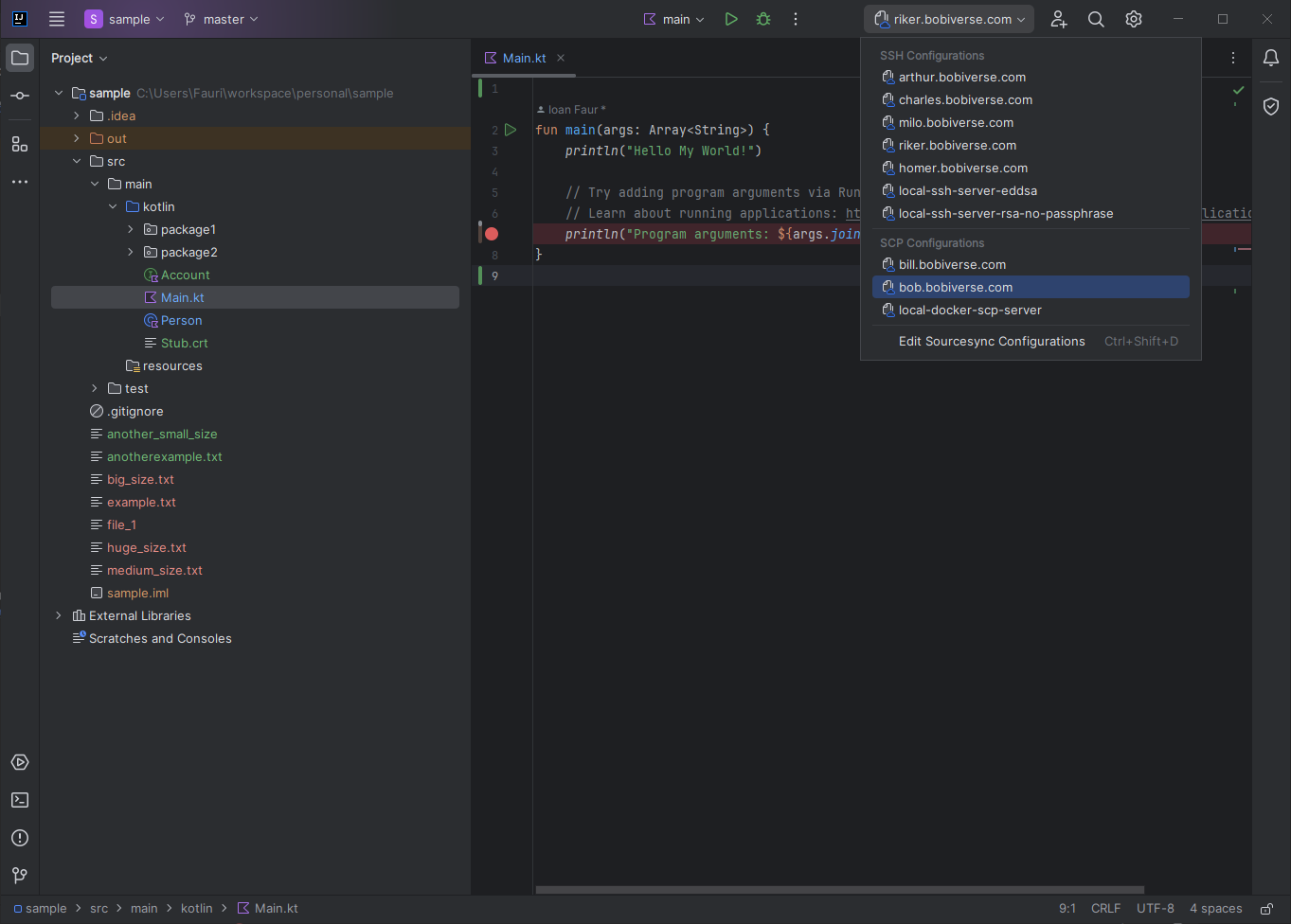Select bob.bobiverse.com SCP configuration

1031,287
